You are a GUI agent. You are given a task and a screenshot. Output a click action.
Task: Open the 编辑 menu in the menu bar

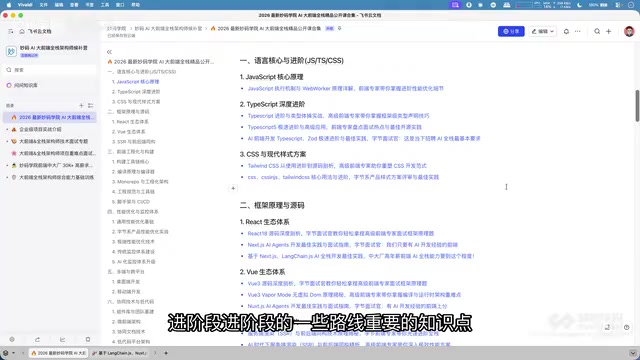point(59,5)
